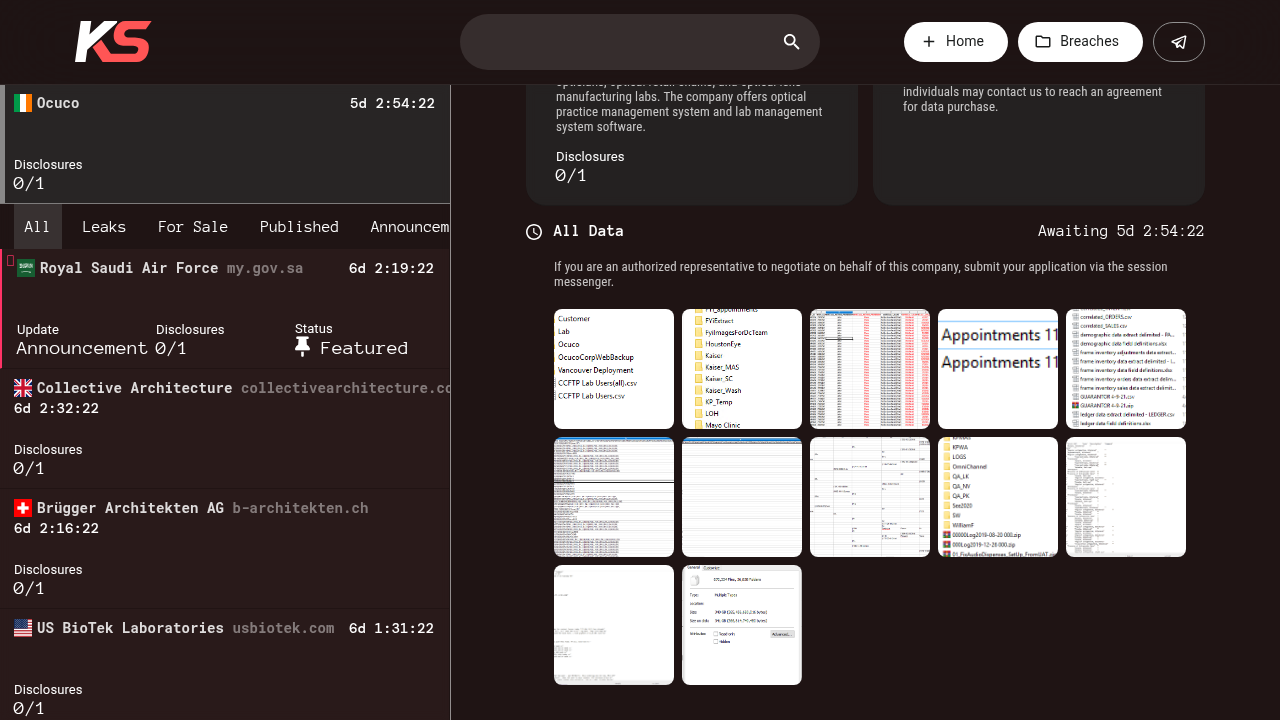Switch to the Leaks tab

pos(104,227)
